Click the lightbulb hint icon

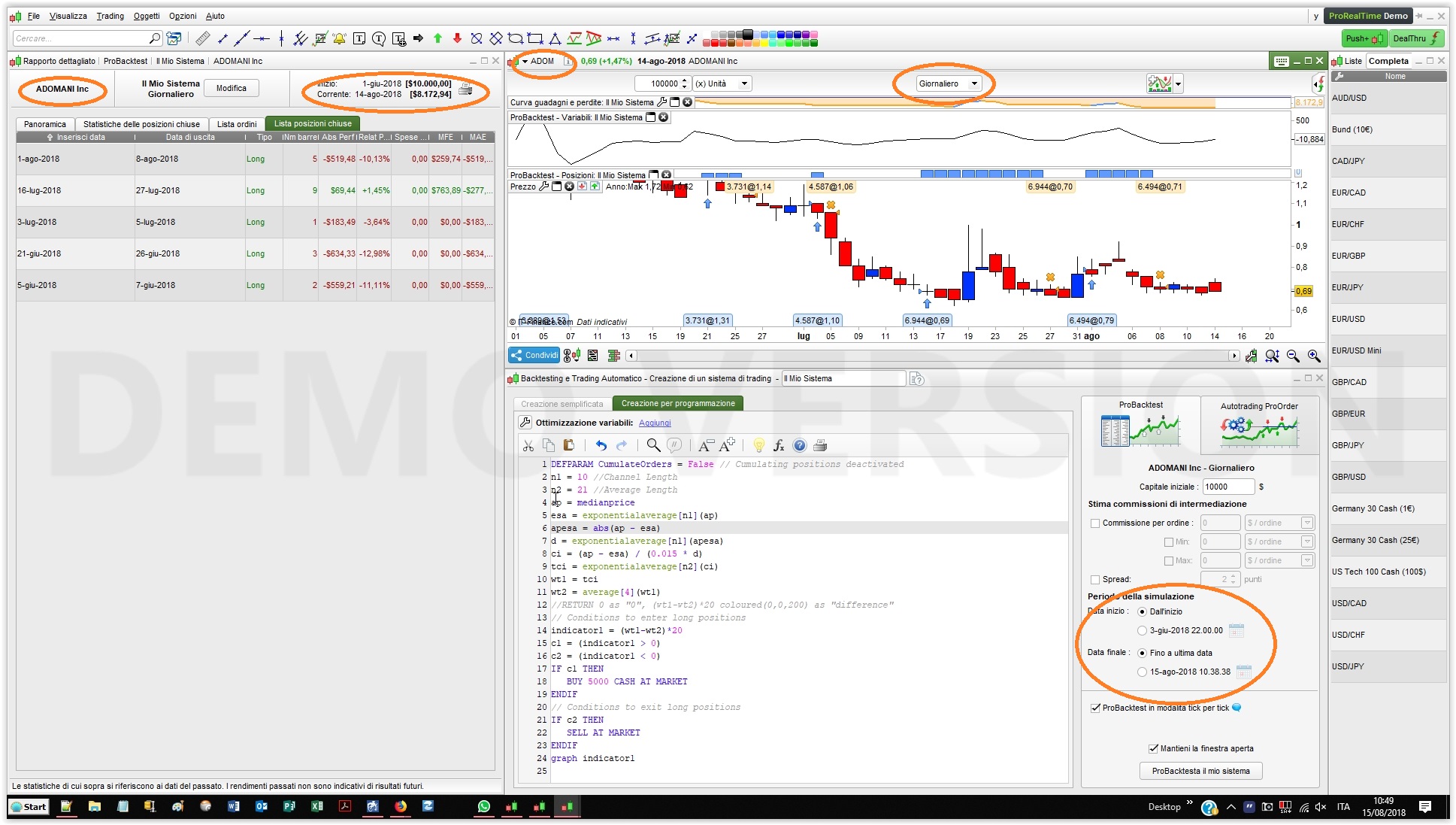(x=758, y=445)
